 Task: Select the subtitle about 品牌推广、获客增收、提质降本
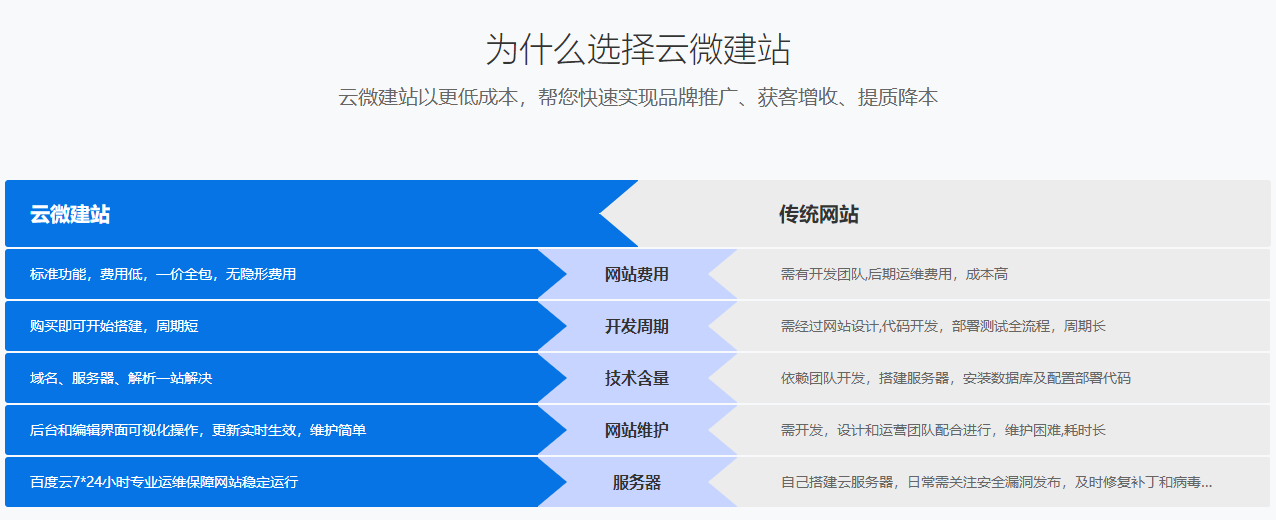click(638, 98)
